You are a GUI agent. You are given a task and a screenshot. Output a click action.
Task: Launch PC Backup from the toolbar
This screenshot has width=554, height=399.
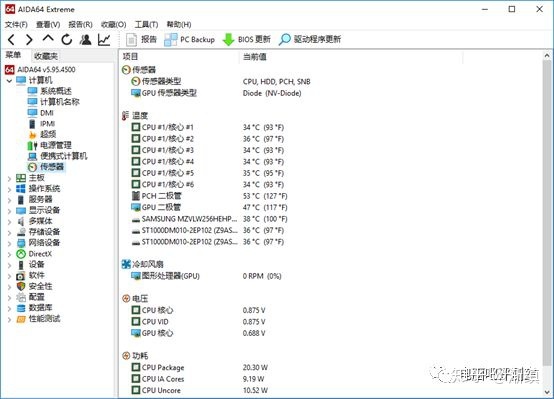[x=189, y=39]
